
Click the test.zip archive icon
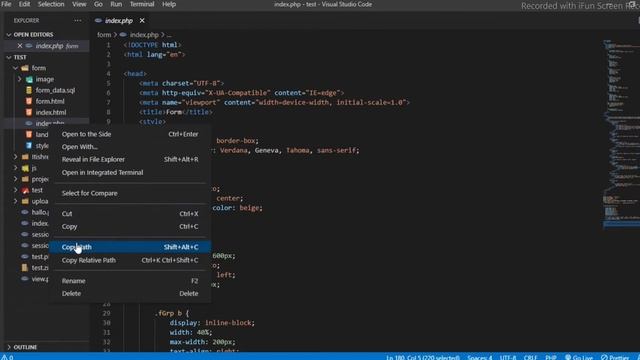click(x=24, y=267)
